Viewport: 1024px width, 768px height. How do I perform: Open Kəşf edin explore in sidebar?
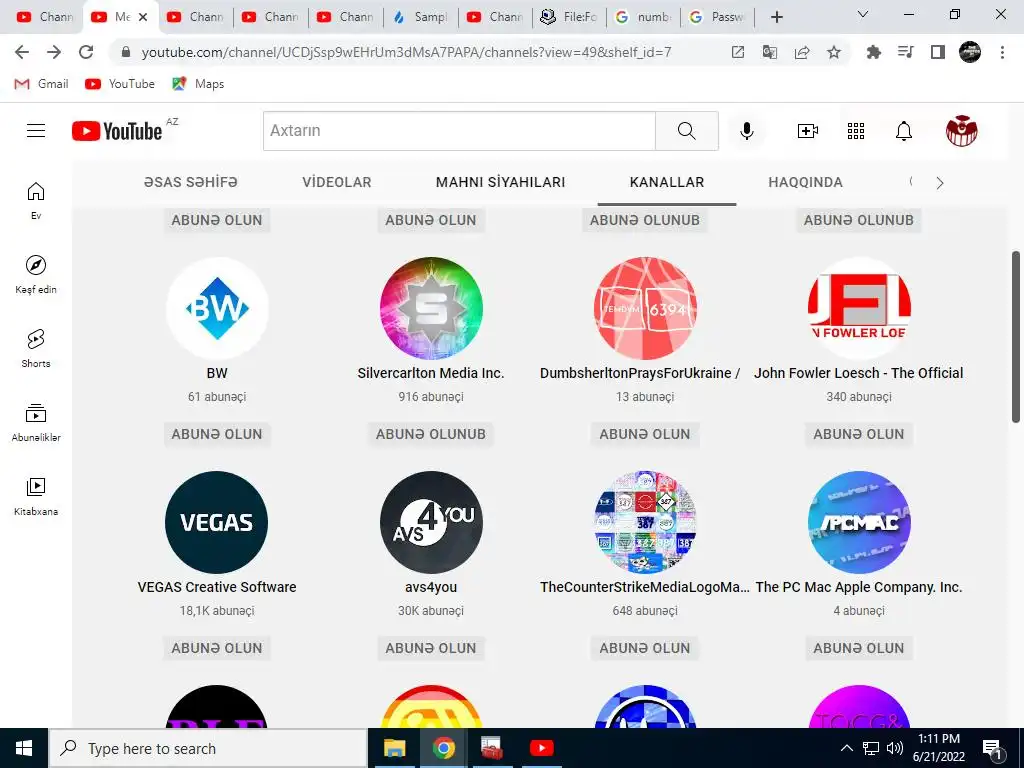(36, 274)
